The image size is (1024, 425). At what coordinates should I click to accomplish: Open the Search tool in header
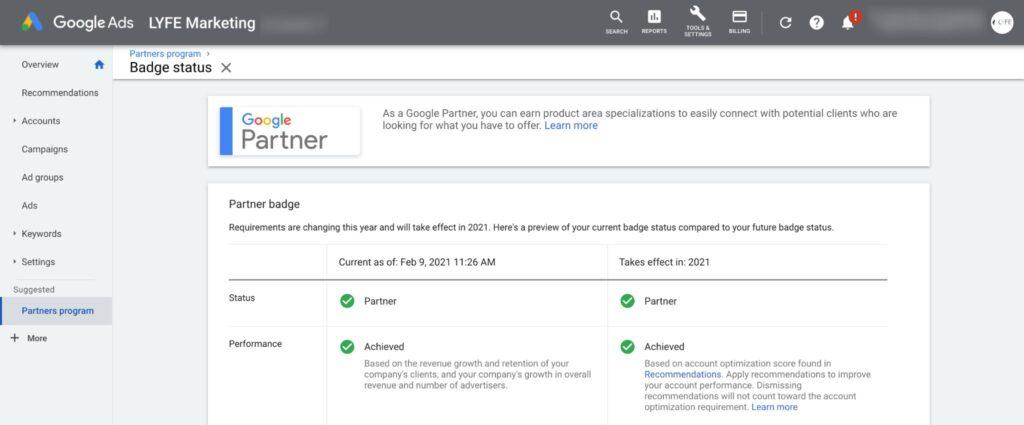[x=616, y=22]
